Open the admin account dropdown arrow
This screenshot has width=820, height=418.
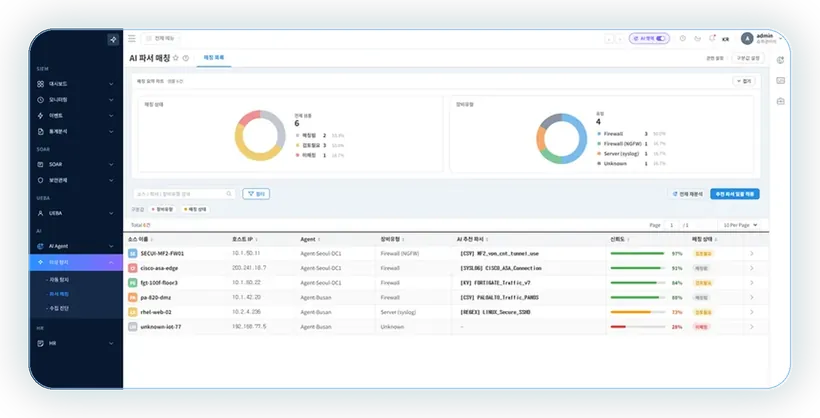tap(781, 38)
